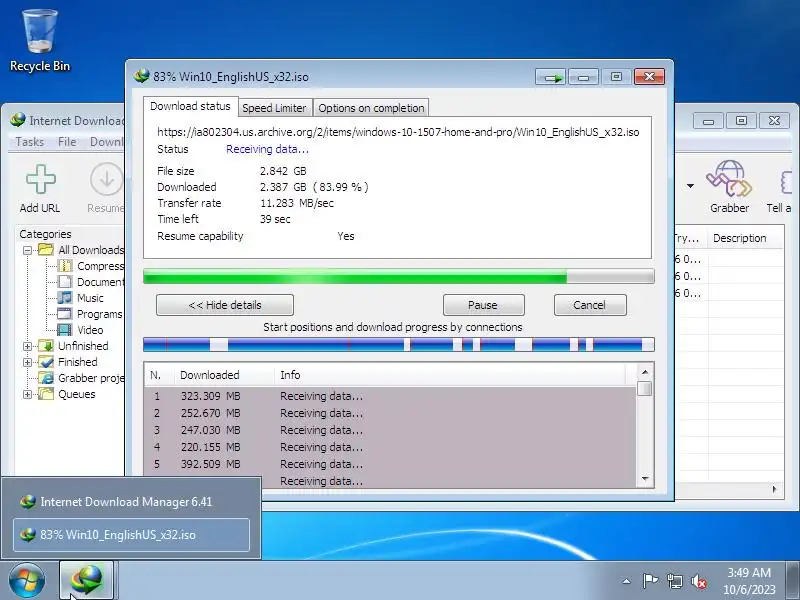The image size is (800, 600).
Task: Click the Downloaded column header
Action: click(x=224, y=375)
